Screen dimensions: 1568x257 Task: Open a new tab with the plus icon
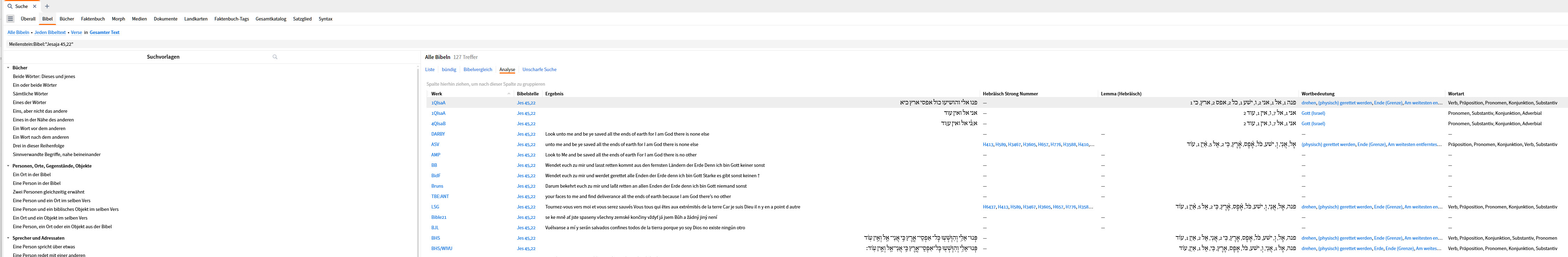coord(47,6)
